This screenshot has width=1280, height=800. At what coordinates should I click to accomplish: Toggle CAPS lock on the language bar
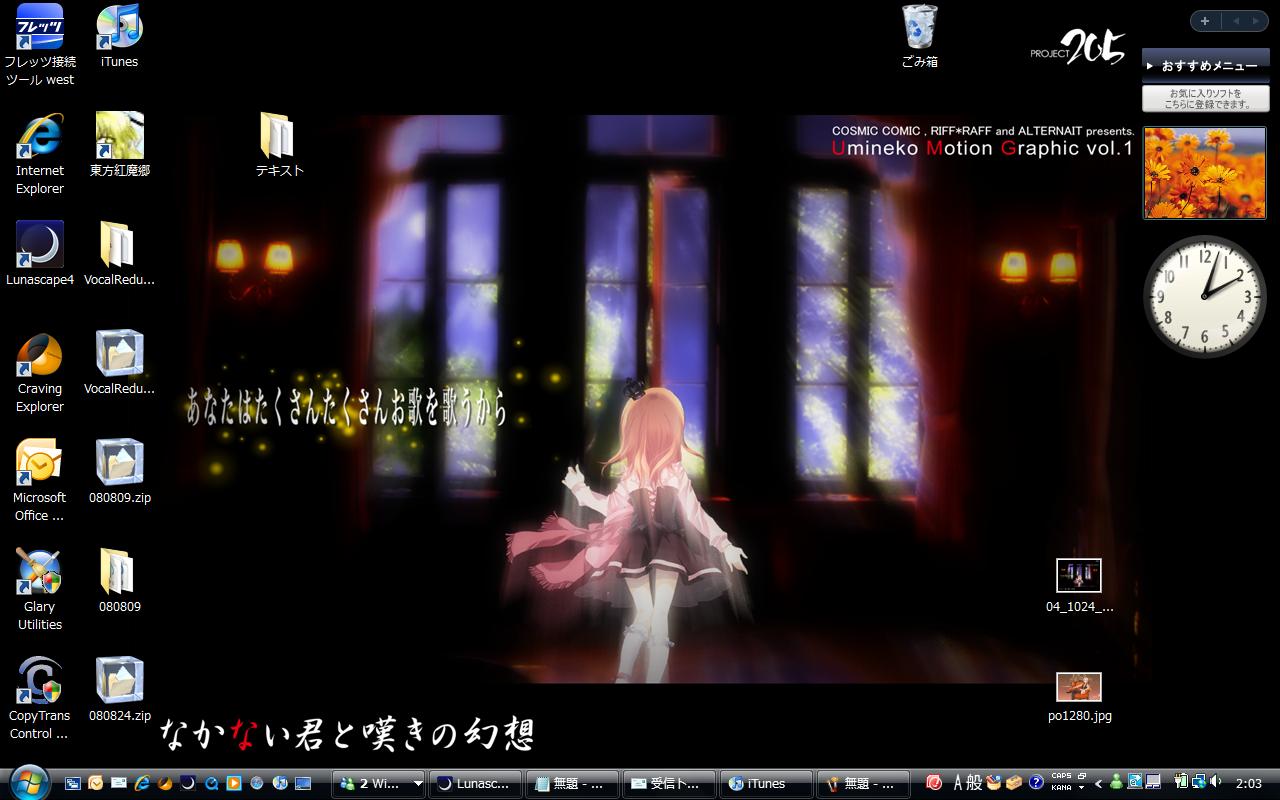tap(1061, 776)
